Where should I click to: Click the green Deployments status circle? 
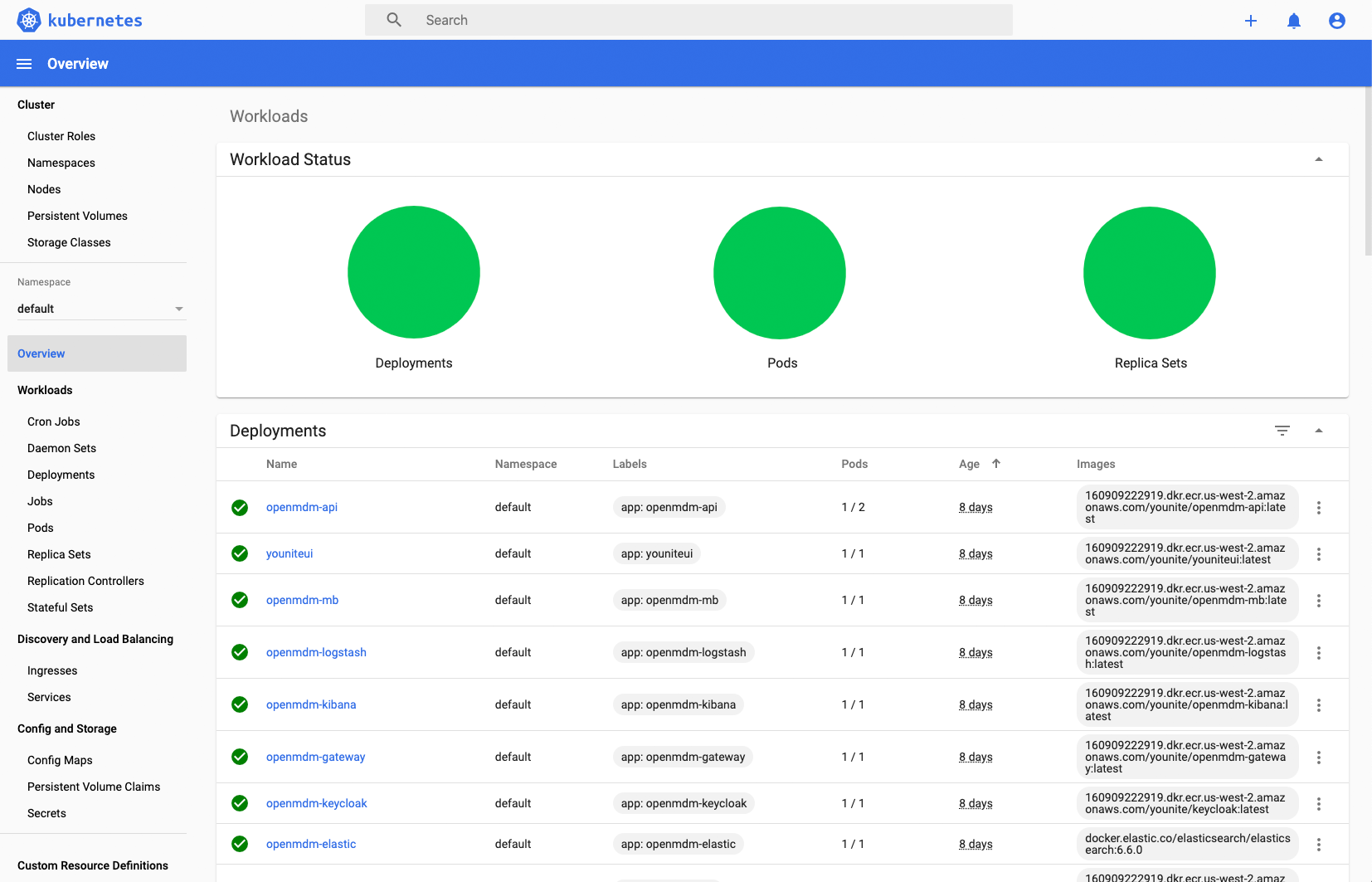pos(414,272)
